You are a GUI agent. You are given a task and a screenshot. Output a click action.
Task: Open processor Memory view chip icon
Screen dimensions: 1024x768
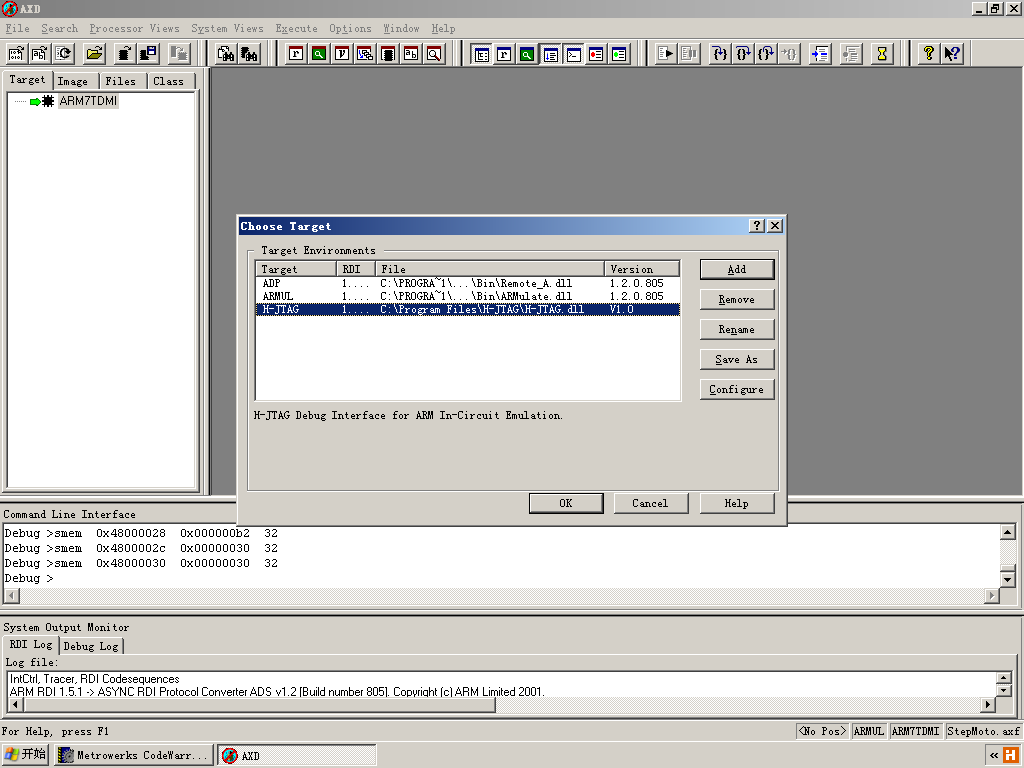click(x=388, y=54)
